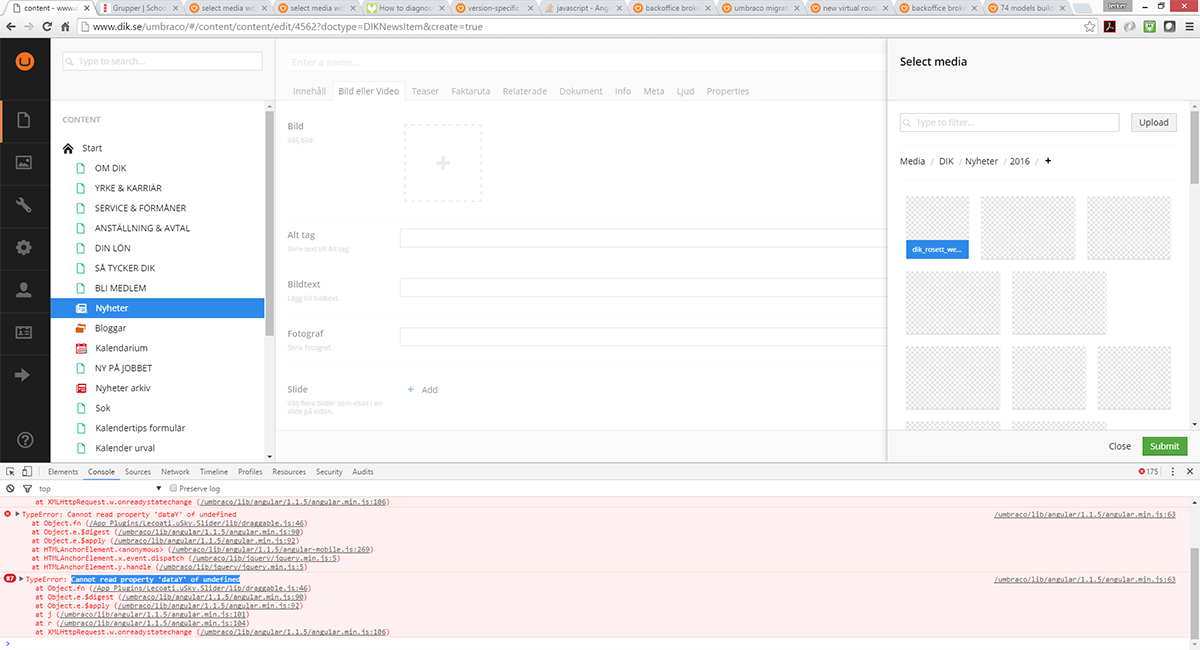Open the Umbraco logo avatar menu

(25, 62)
